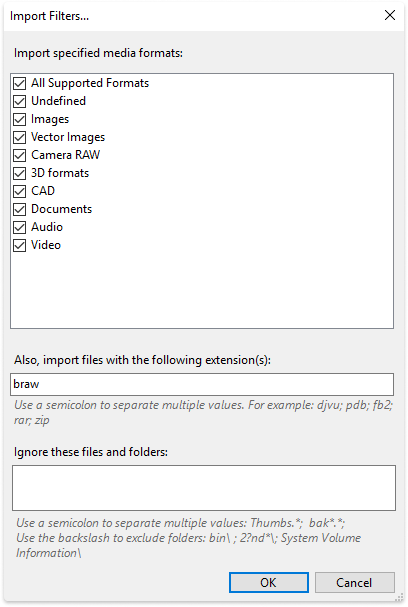Viewport: 408px width, 607px height.
Task: Toggle the Vector Images checkbox
Action: click(x=20, y=137)
